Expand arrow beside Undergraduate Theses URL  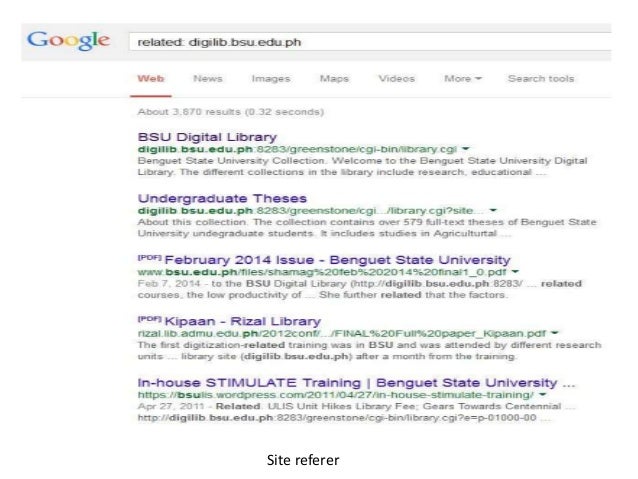click(493, 210)
